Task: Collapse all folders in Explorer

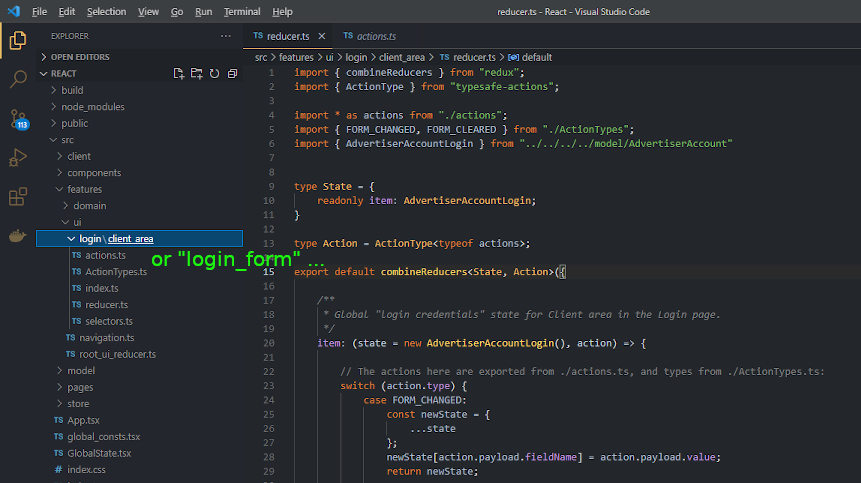Action: (232, 74)
